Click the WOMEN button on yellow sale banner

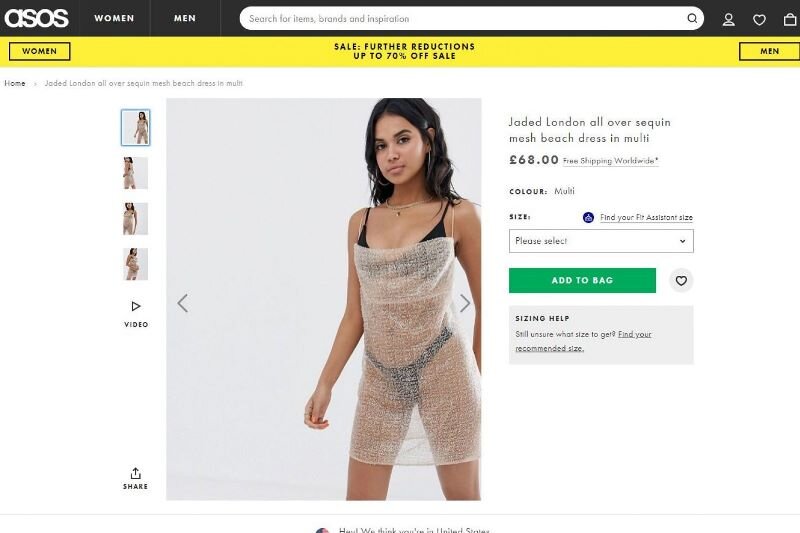(x=39, y=52)
